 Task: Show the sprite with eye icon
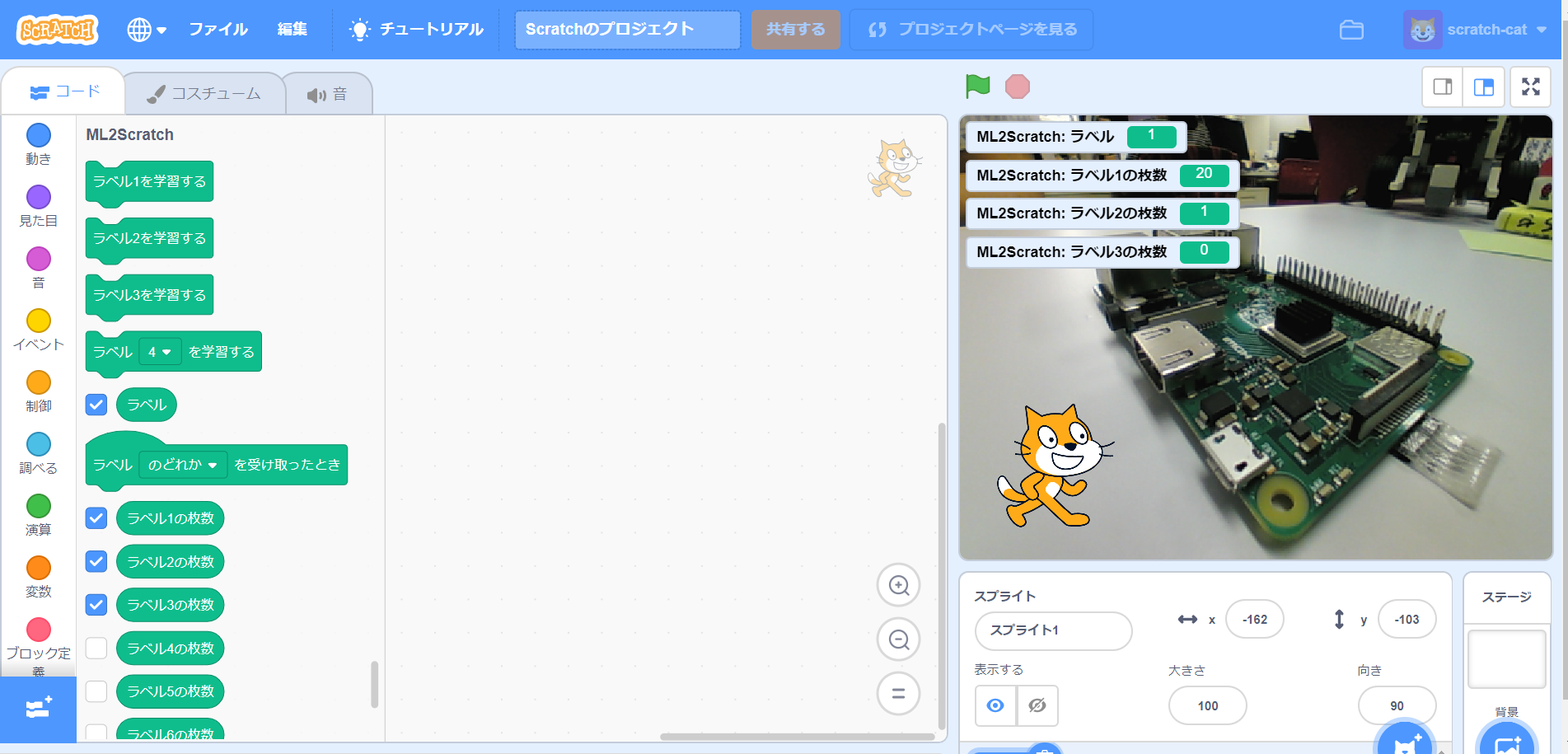[x=995, y=705]
